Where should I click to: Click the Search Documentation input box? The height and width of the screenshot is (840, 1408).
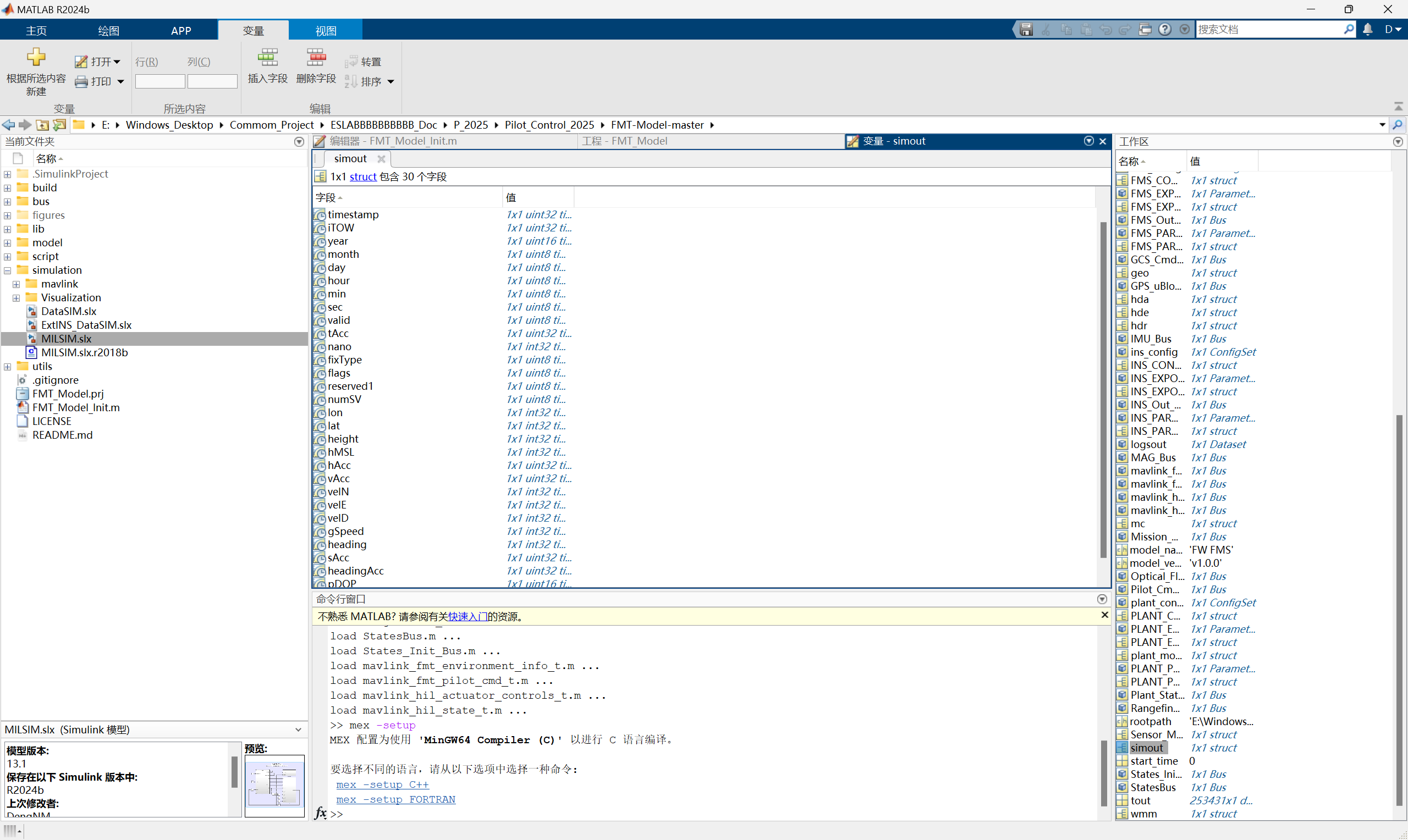[x=1269, y=29]
